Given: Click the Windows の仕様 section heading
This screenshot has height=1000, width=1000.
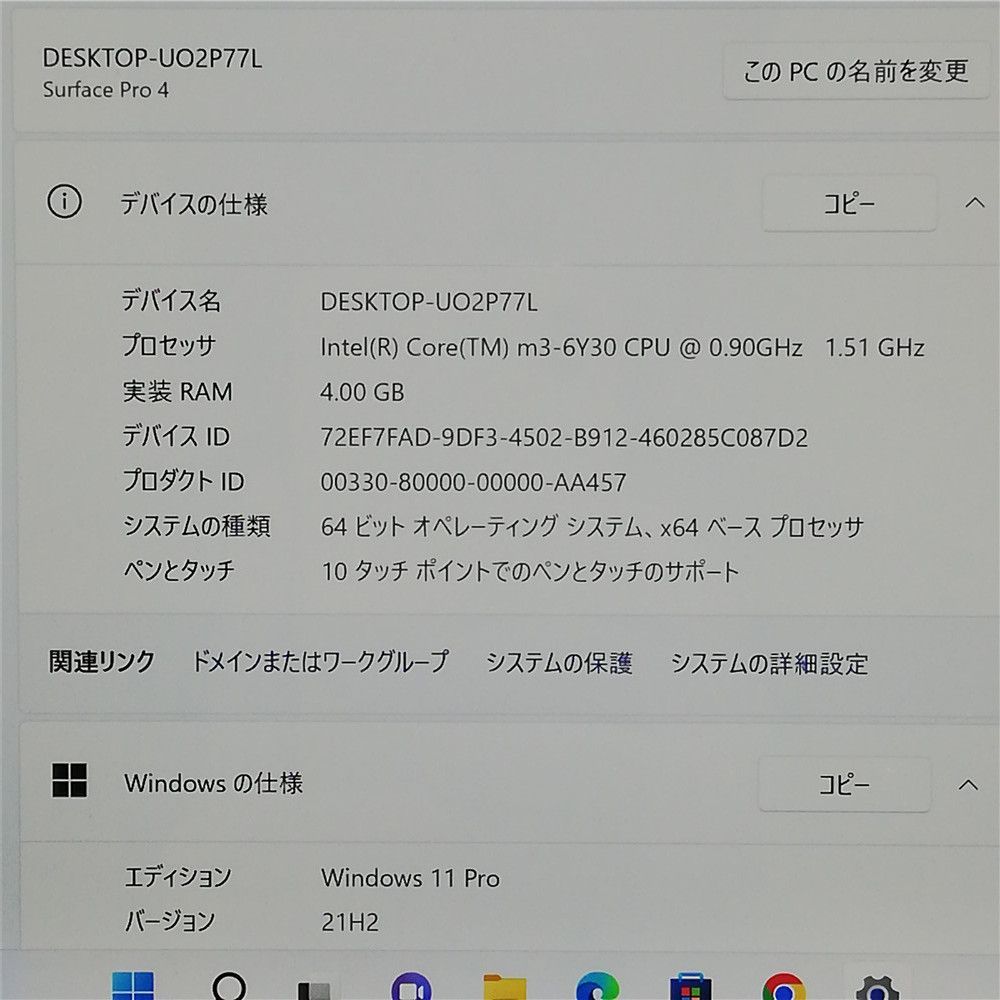Looking at the screenshot, I should (213, 783).
